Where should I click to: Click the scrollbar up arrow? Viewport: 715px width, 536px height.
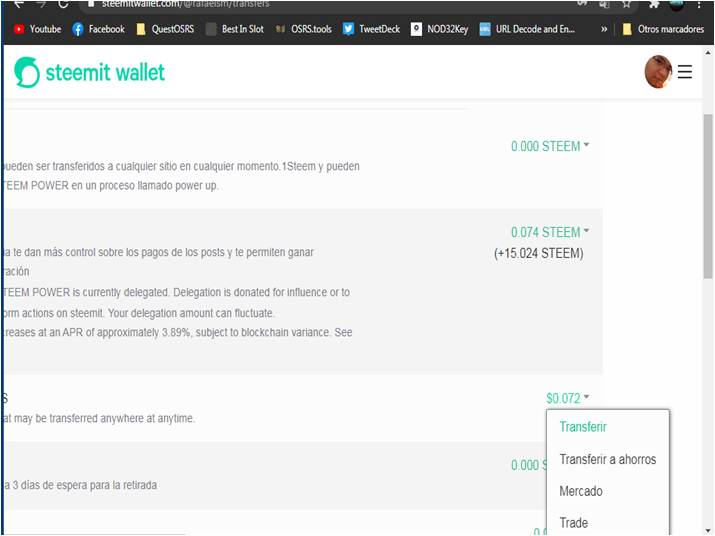click(708, 53)
